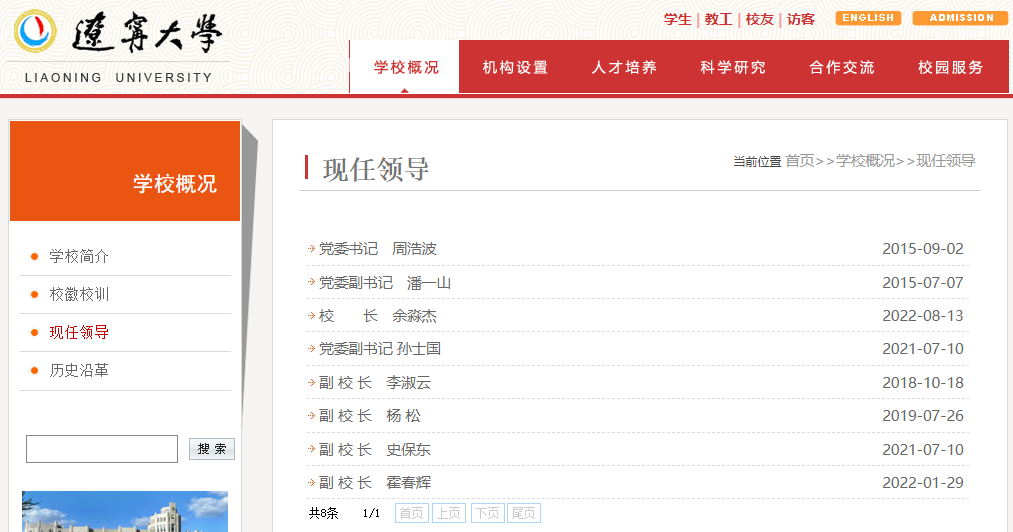Image resolution: width=1013 pixels, height=532 pixels.
Task: Open the ADMISSION button
Action: (961, 18)
